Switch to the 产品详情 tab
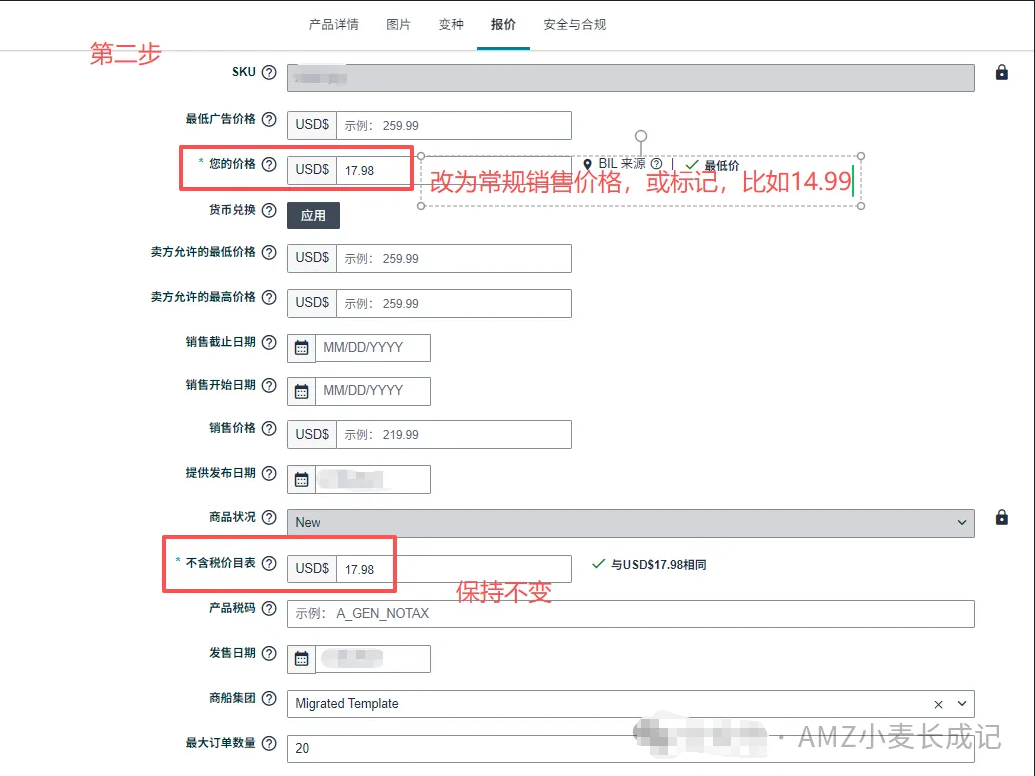The height and width of the screenshot is (776, 1035). click(333, 24)
